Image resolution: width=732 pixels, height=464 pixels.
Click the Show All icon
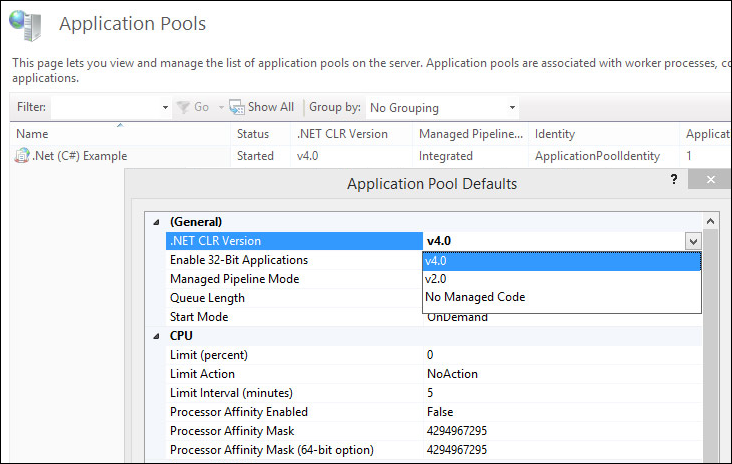pos(237,107)
